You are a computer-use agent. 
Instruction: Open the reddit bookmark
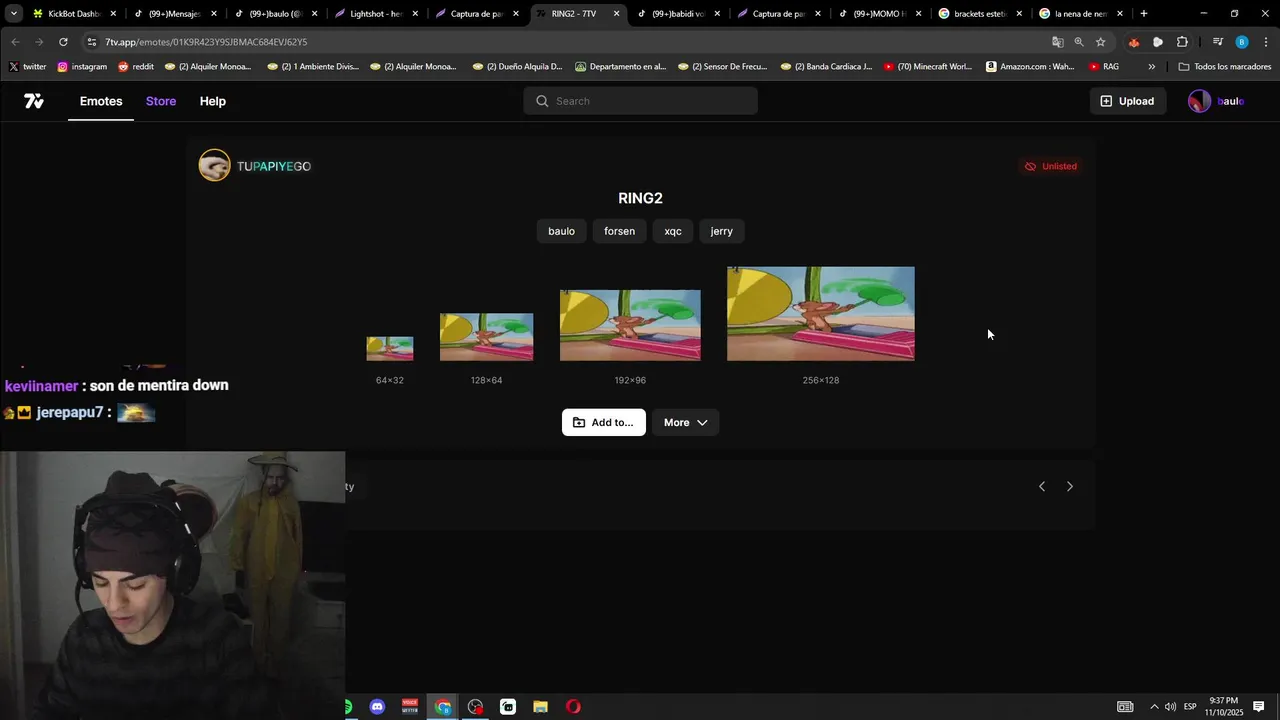(136, 67)
